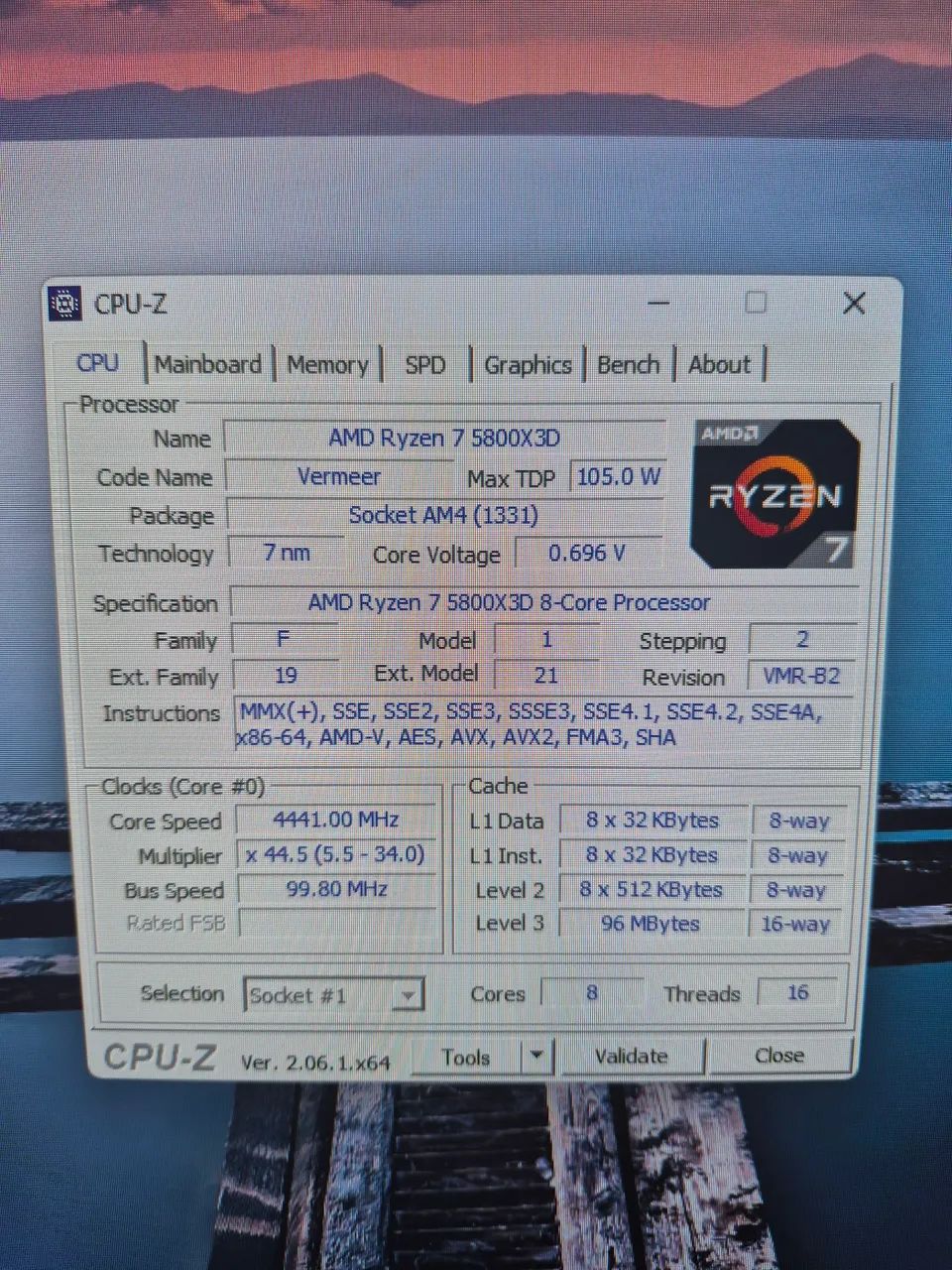
Task: Click the Threads value 16
Action: point(798,992)
